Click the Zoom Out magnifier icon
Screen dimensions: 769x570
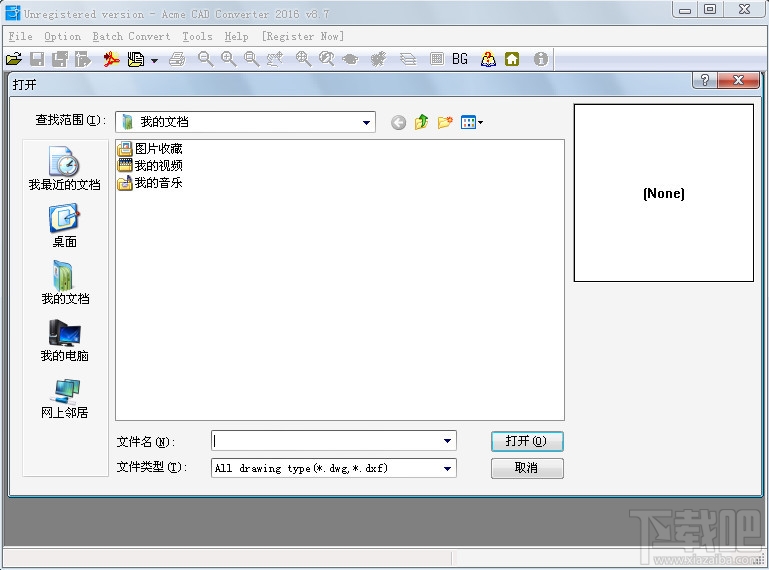205,59
